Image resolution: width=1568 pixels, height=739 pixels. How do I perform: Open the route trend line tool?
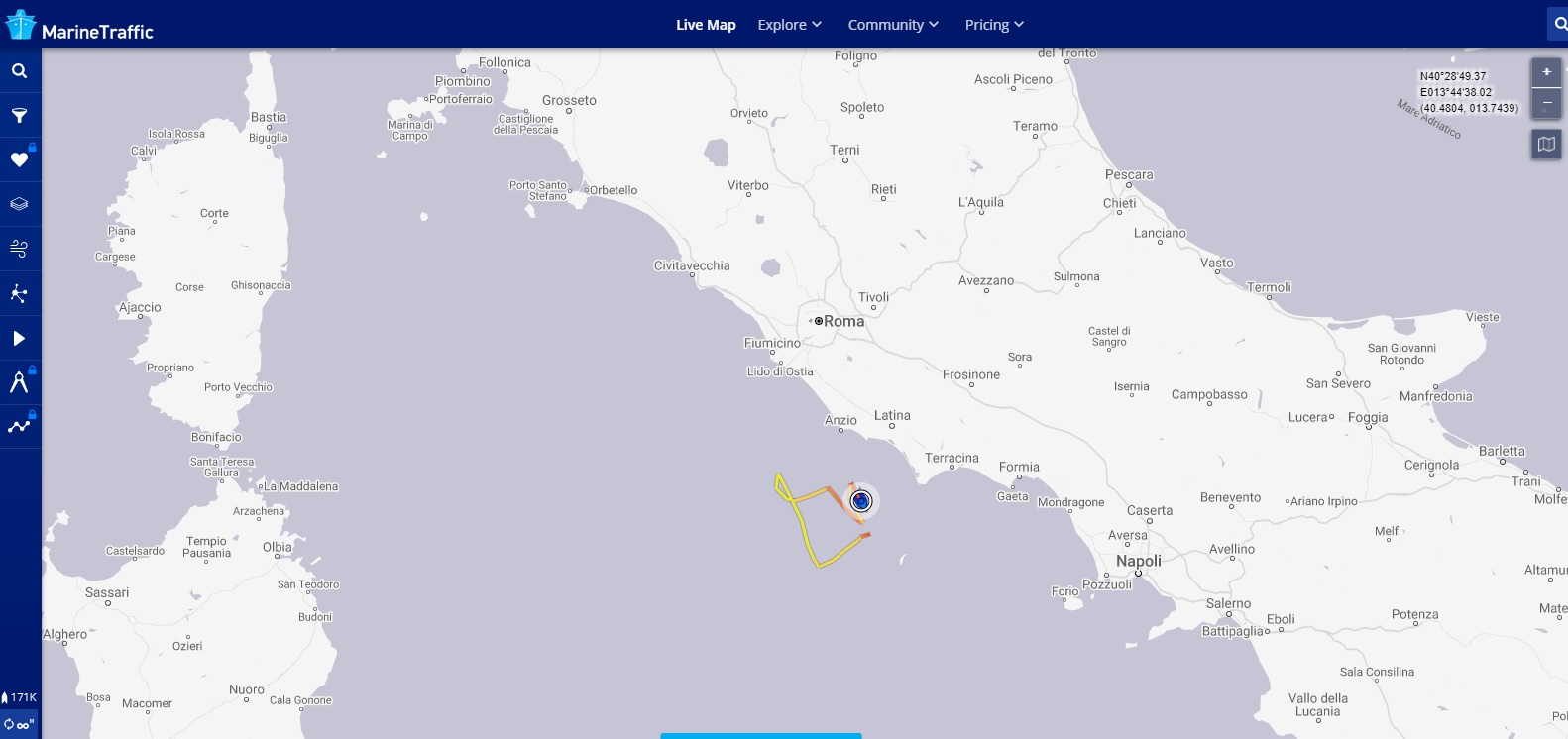pos(19,427)
